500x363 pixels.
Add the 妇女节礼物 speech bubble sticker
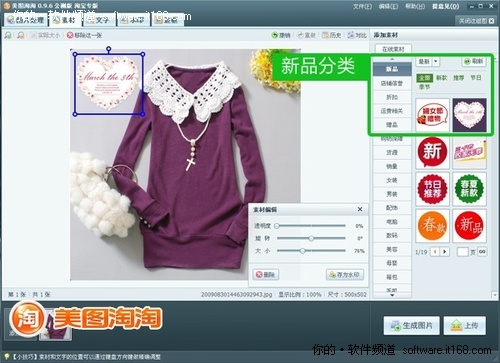432,115
